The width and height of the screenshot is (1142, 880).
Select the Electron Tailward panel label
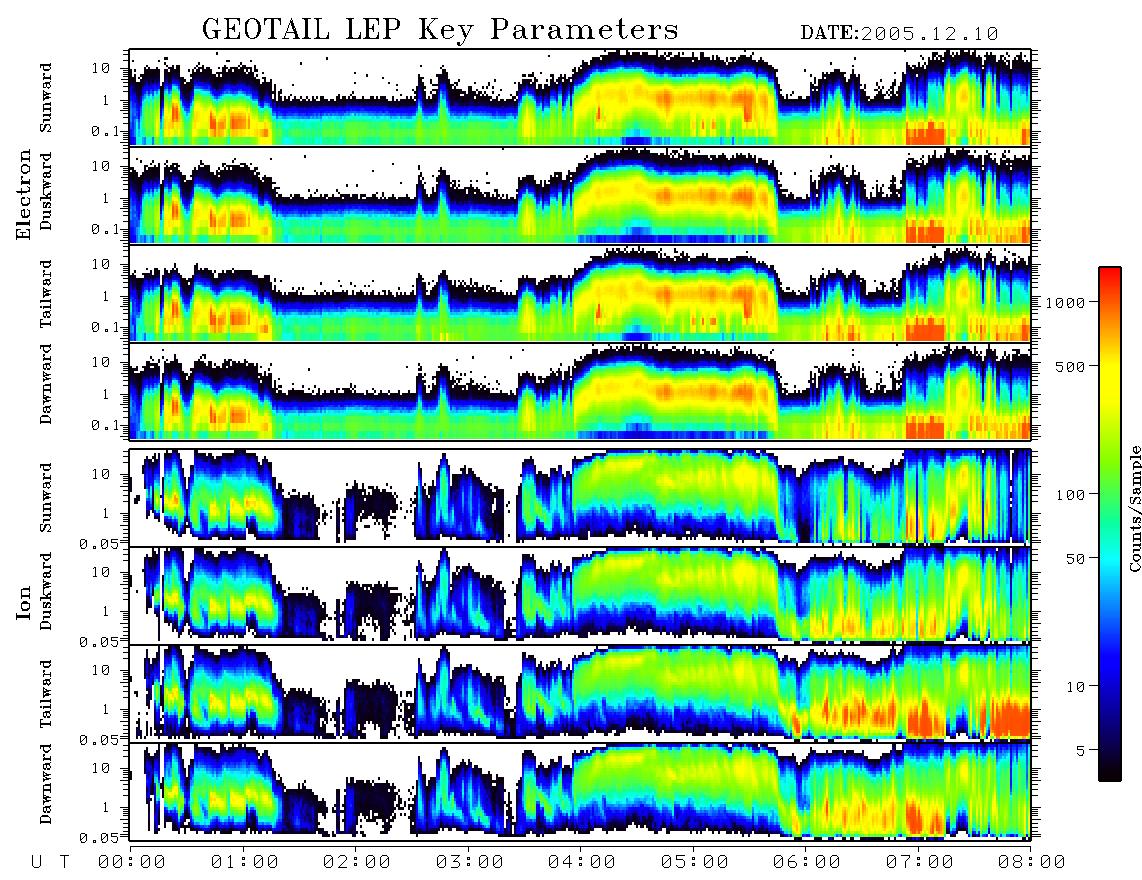pos(46,294)
